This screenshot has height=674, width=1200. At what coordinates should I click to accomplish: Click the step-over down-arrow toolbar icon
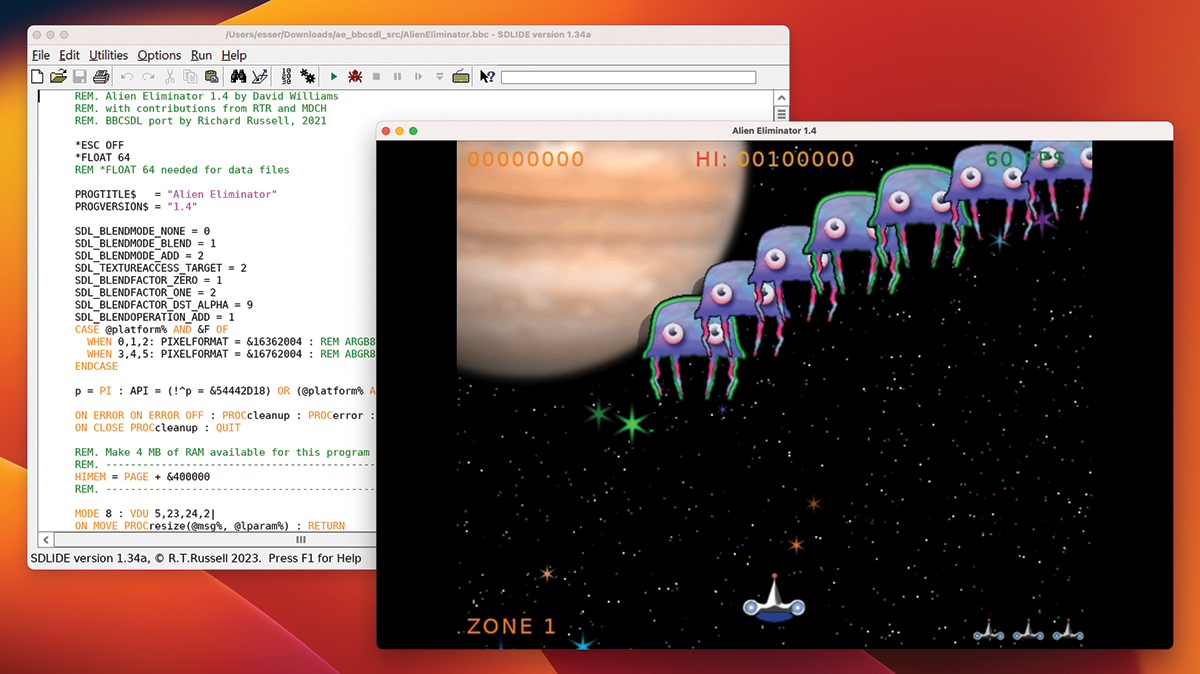click(439, 76)
